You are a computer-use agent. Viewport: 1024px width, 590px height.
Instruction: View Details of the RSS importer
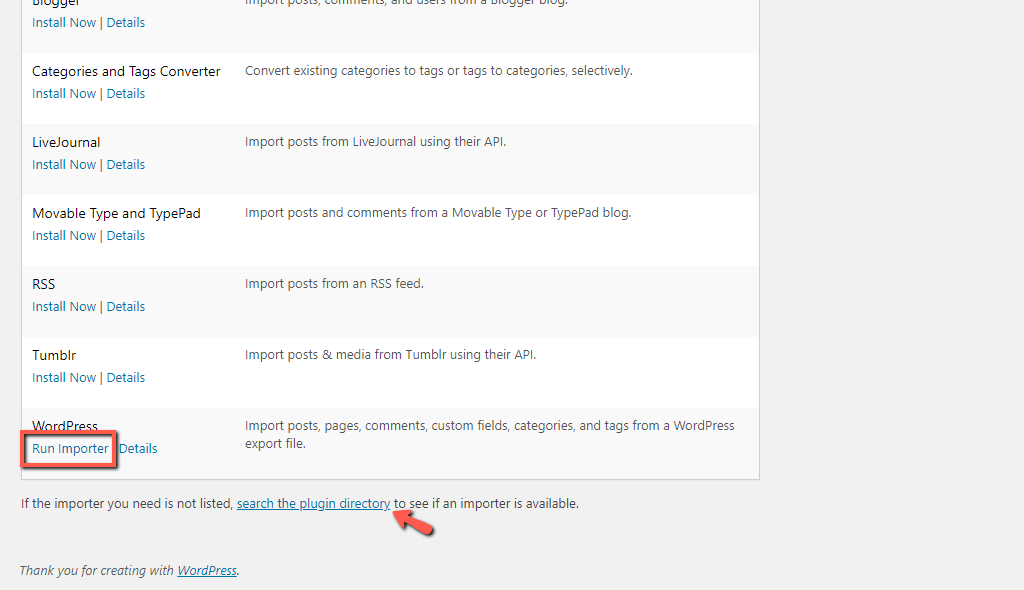[x=125, y=306]
